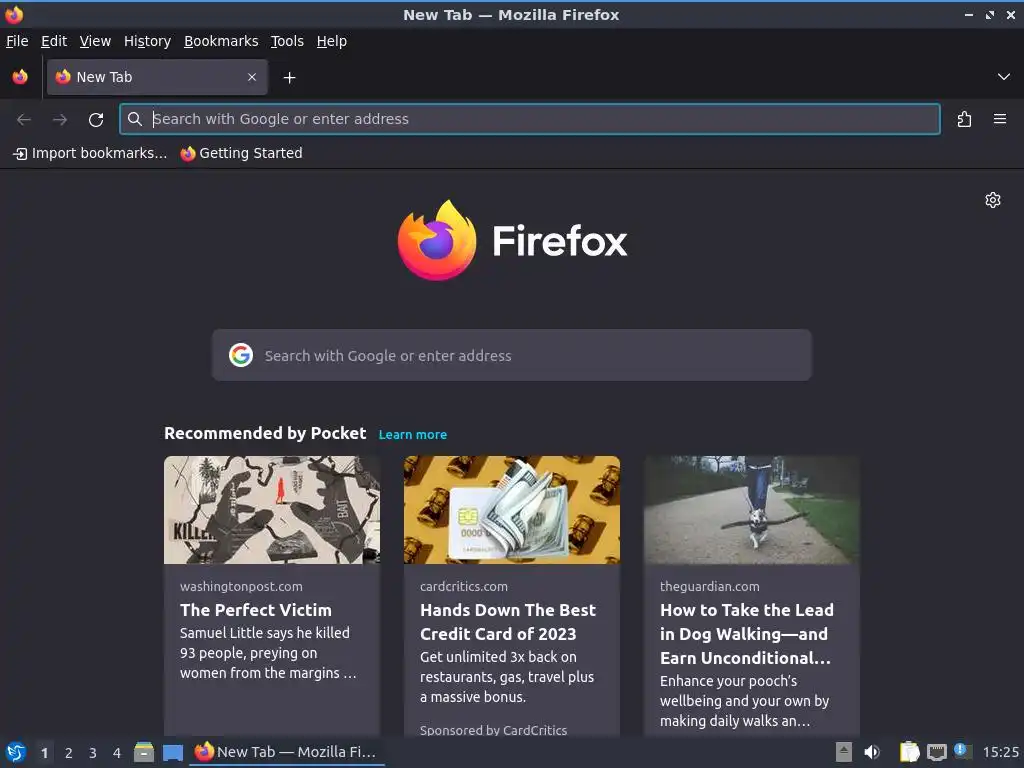Click Sponsored by CardCritics label
The width and height of the screenshot is (1024, 768).
[x=493, y=730]
